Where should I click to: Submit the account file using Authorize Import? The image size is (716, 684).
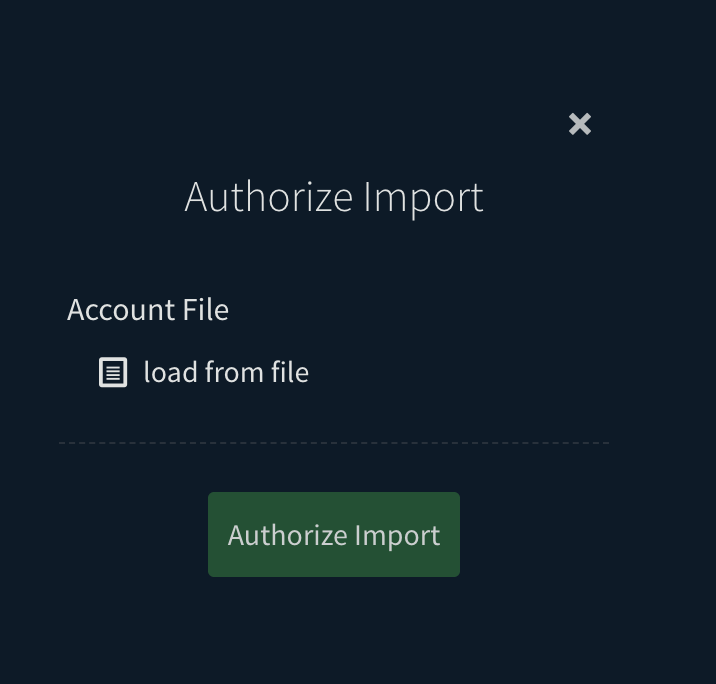coord(334,535)
